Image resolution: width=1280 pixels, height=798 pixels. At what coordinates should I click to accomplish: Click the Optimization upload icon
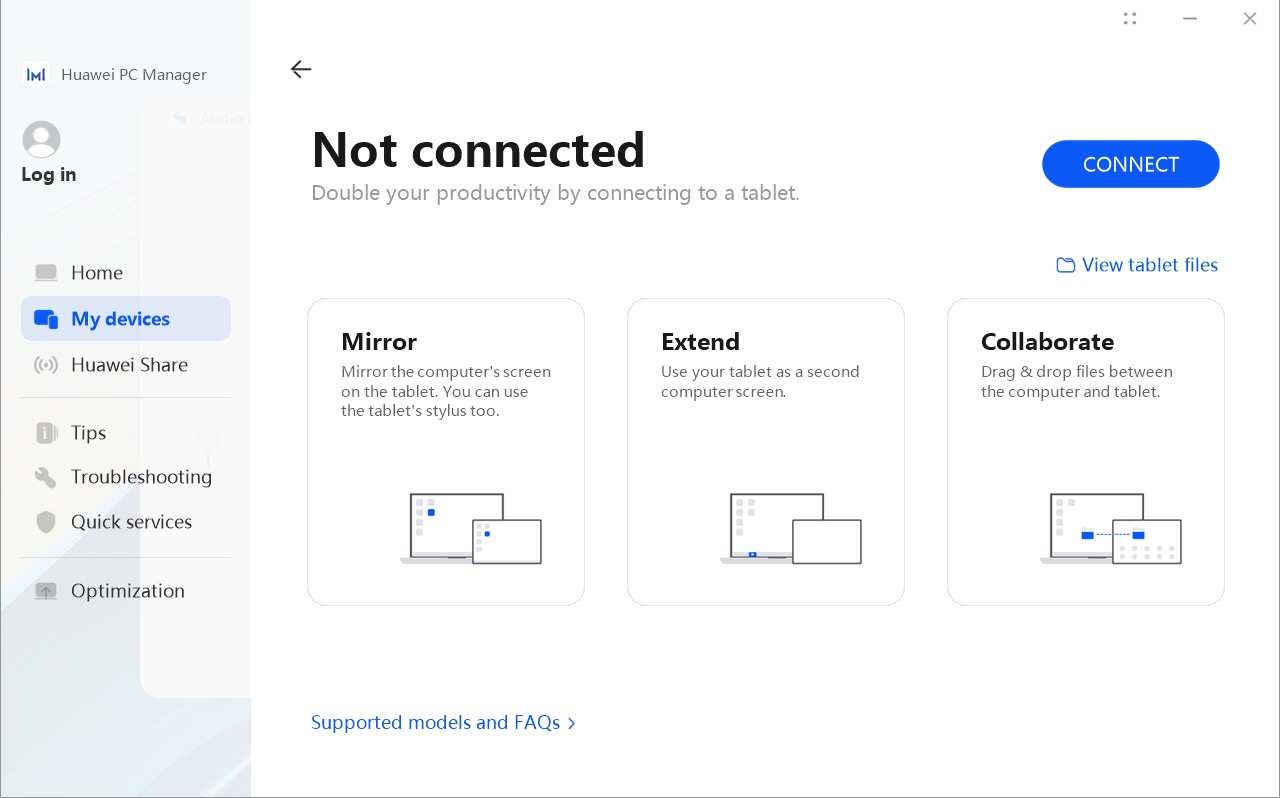(46, 591)
